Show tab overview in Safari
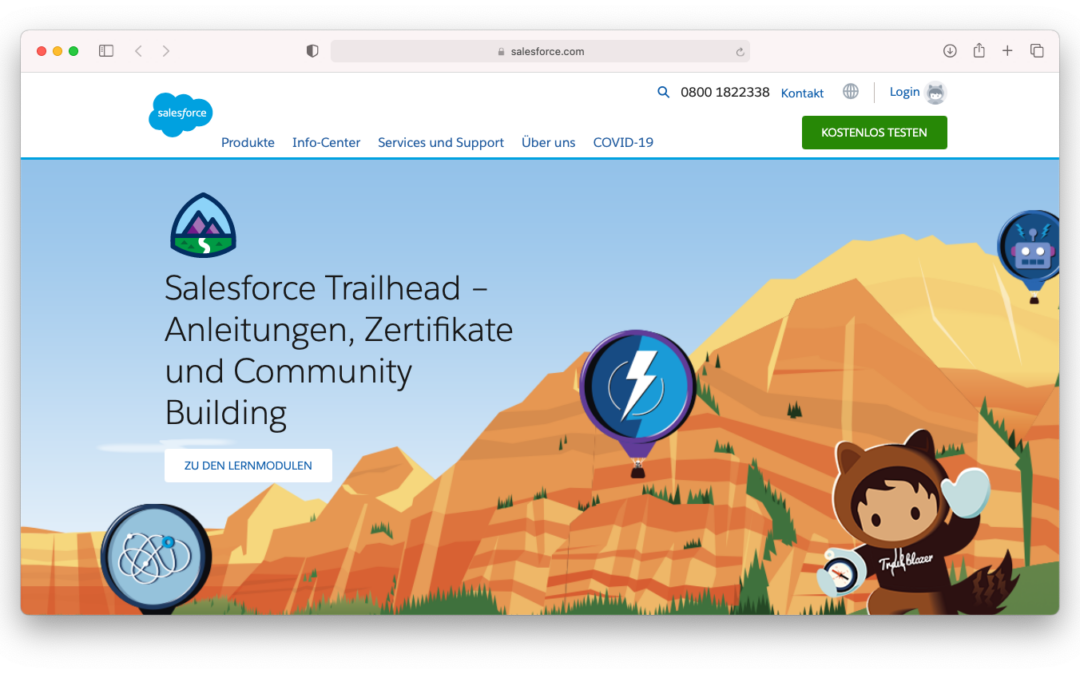Screen dimensions: 1080x674 pyautogui.click(x=1037, y=51)
